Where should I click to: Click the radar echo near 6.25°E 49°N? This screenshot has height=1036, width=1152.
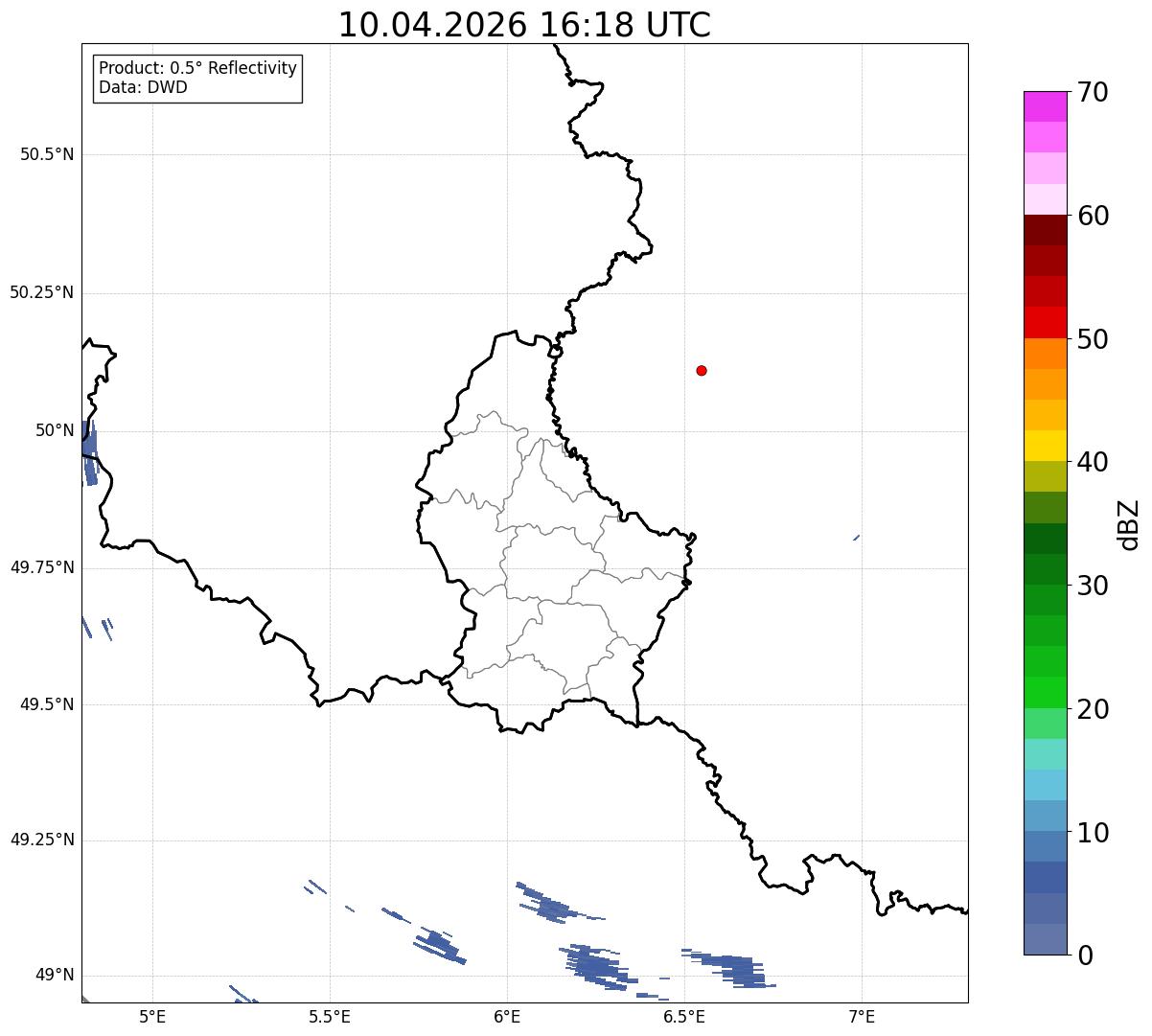(x=597, y=965)
